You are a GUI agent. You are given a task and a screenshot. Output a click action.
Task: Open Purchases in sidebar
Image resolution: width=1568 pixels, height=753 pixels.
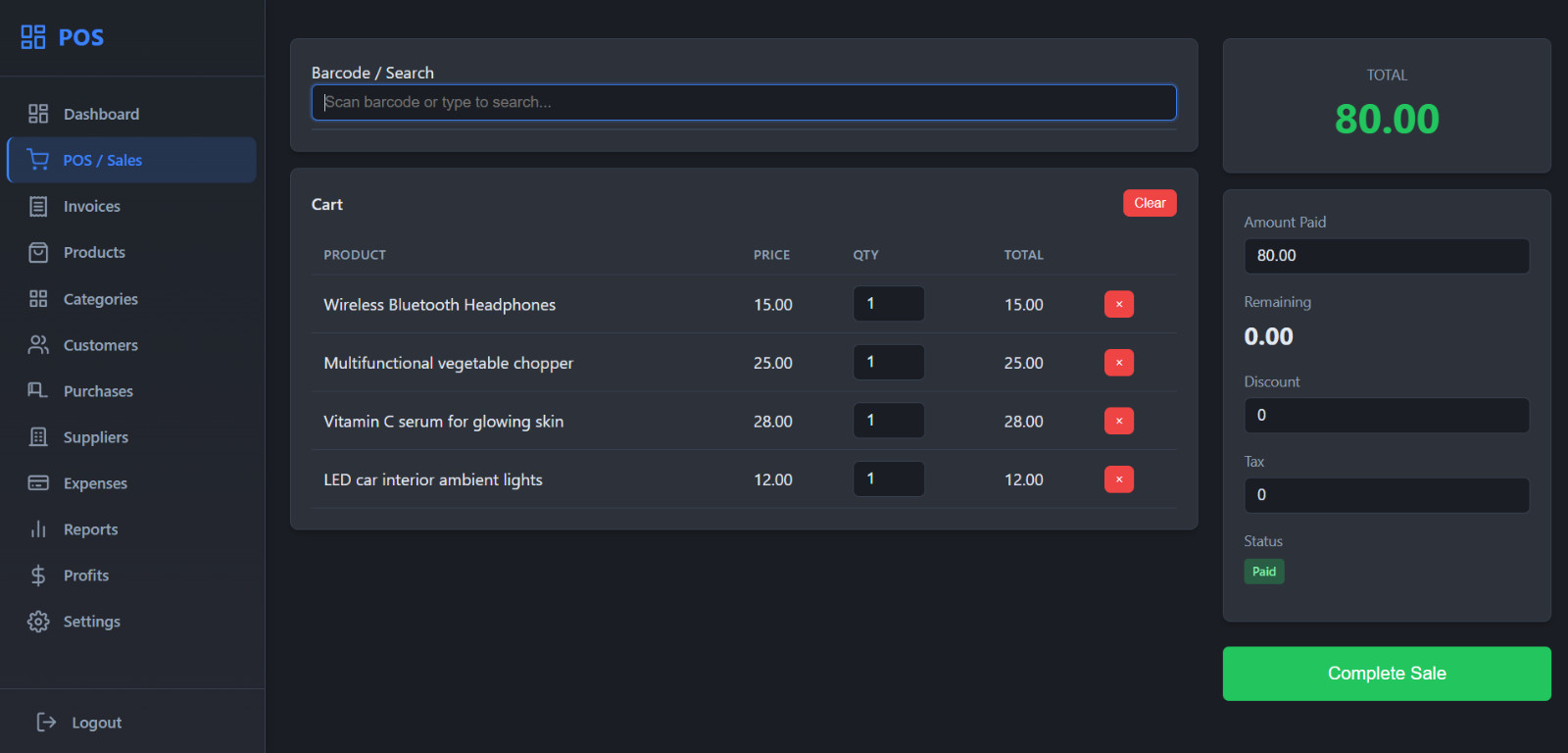(x=132, y=390)
